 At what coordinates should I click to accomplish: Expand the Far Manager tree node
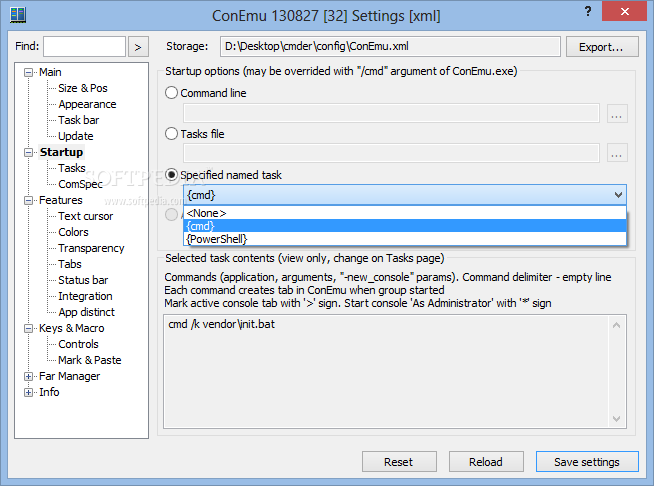click(x=28, y=377)
